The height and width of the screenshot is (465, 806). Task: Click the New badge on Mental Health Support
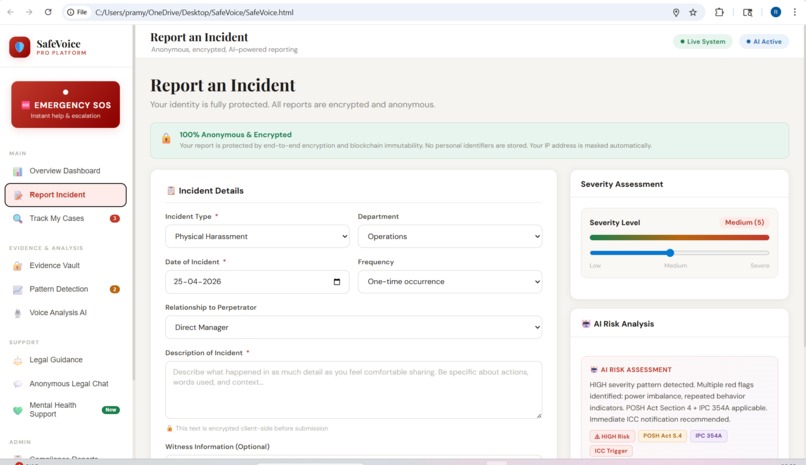[111, 410]
